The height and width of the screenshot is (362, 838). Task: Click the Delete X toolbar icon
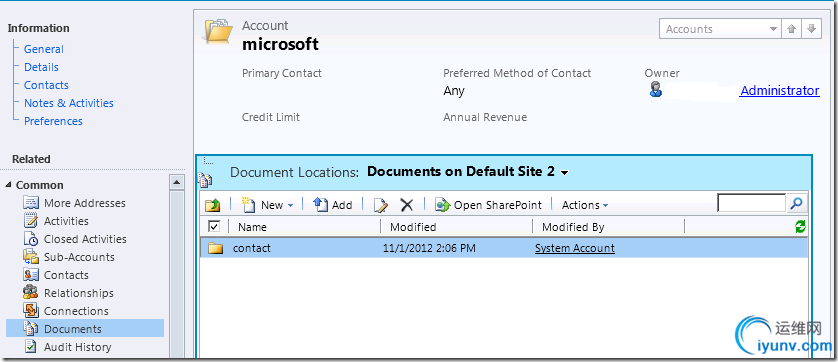407,205
